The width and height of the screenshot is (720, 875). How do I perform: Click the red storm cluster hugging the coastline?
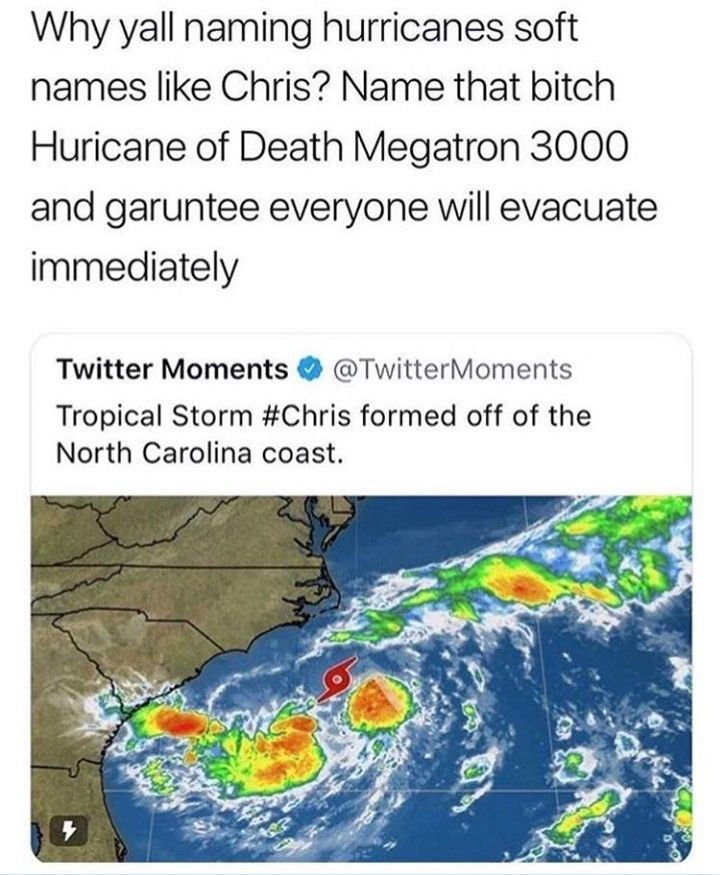click(180, 721)
